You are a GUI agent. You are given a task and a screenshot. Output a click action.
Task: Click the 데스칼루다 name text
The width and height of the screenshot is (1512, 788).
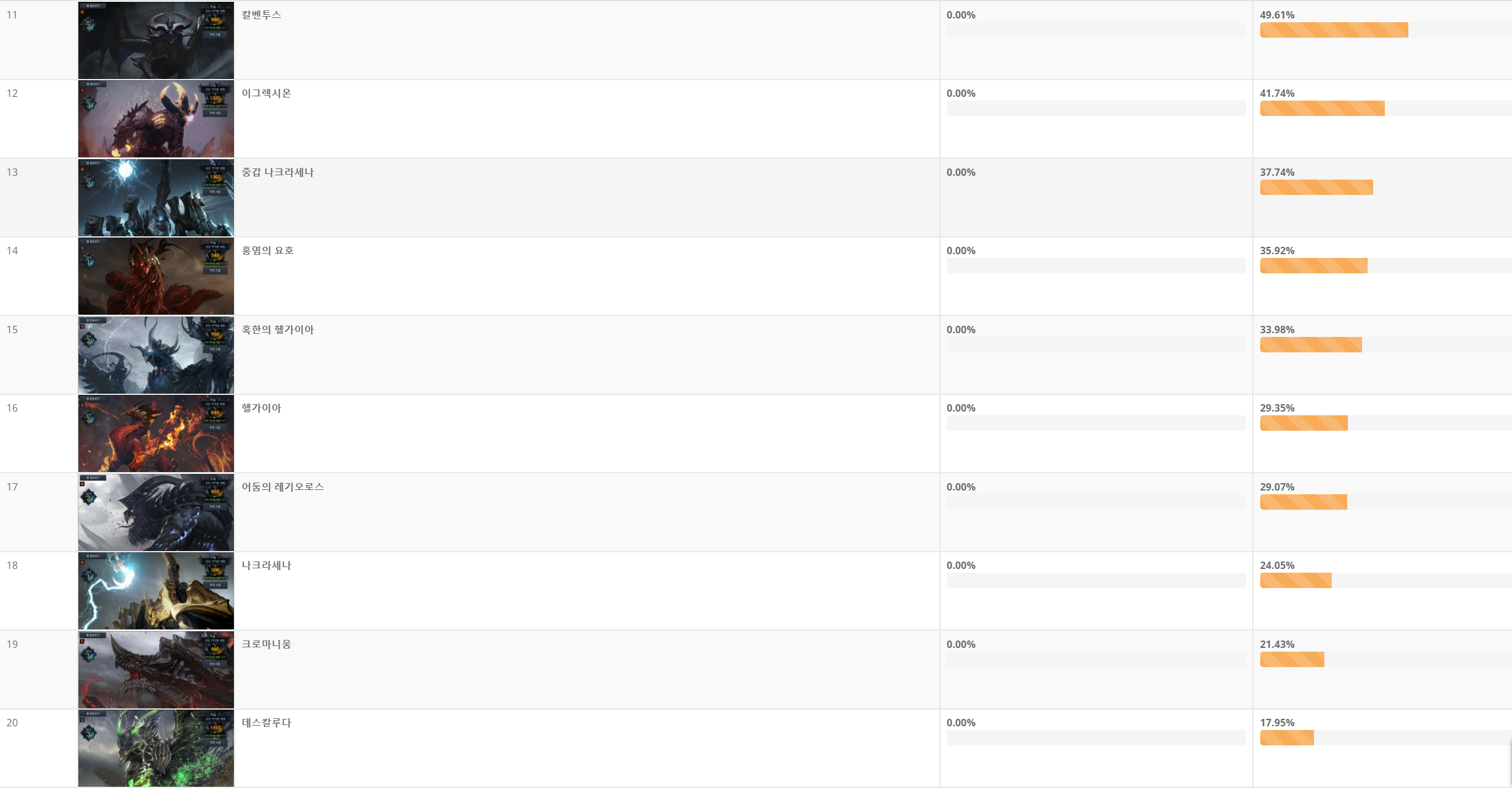[266, 723]
